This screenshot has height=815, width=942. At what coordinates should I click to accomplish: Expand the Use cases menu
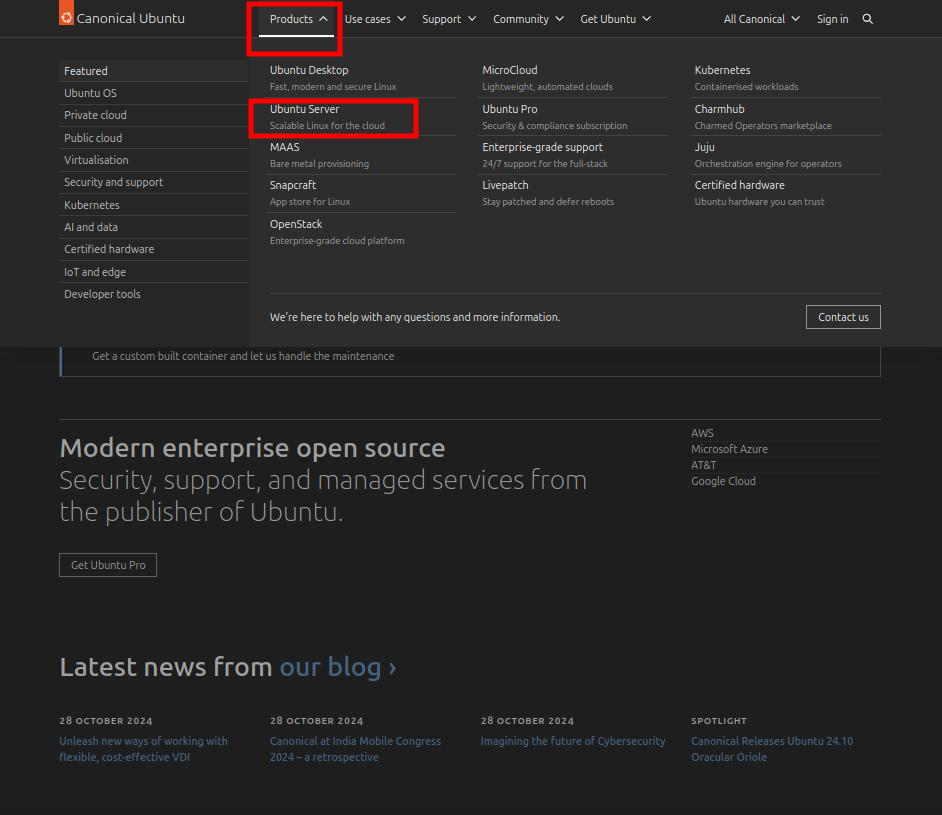tap(375, 19)
